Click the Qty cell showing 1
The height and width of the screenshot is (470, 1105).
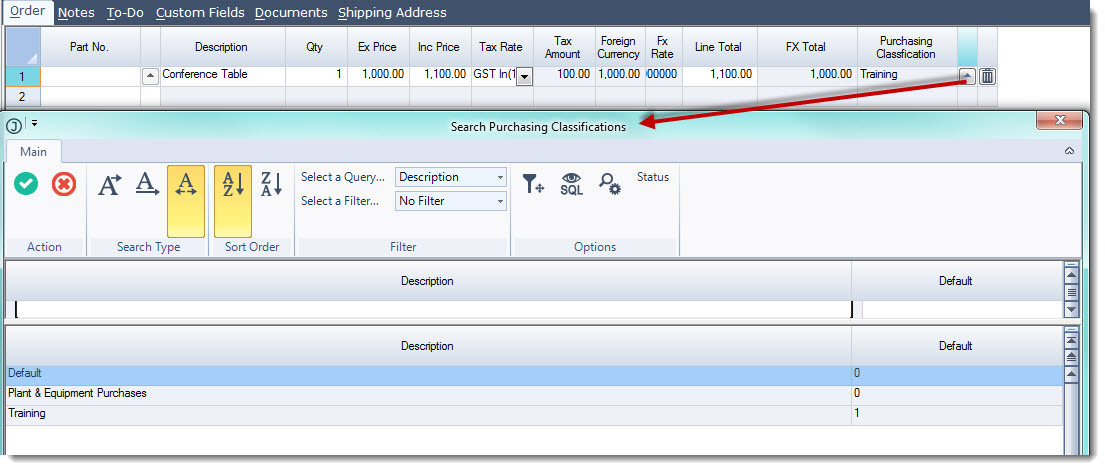tap(316, 76)
